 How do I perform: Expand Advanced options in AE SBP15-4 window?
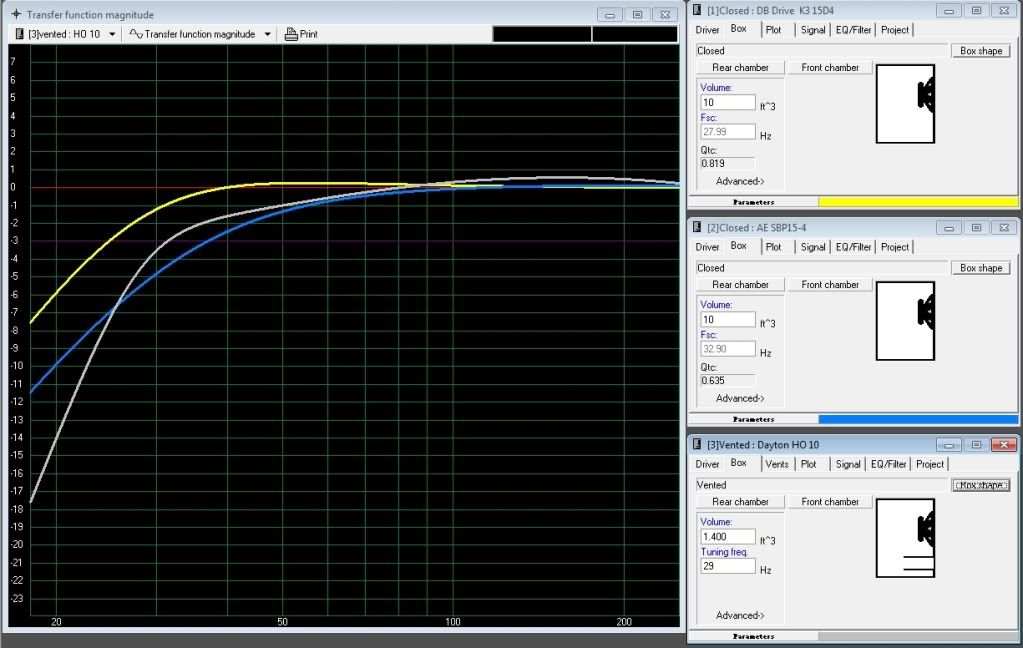740,399
